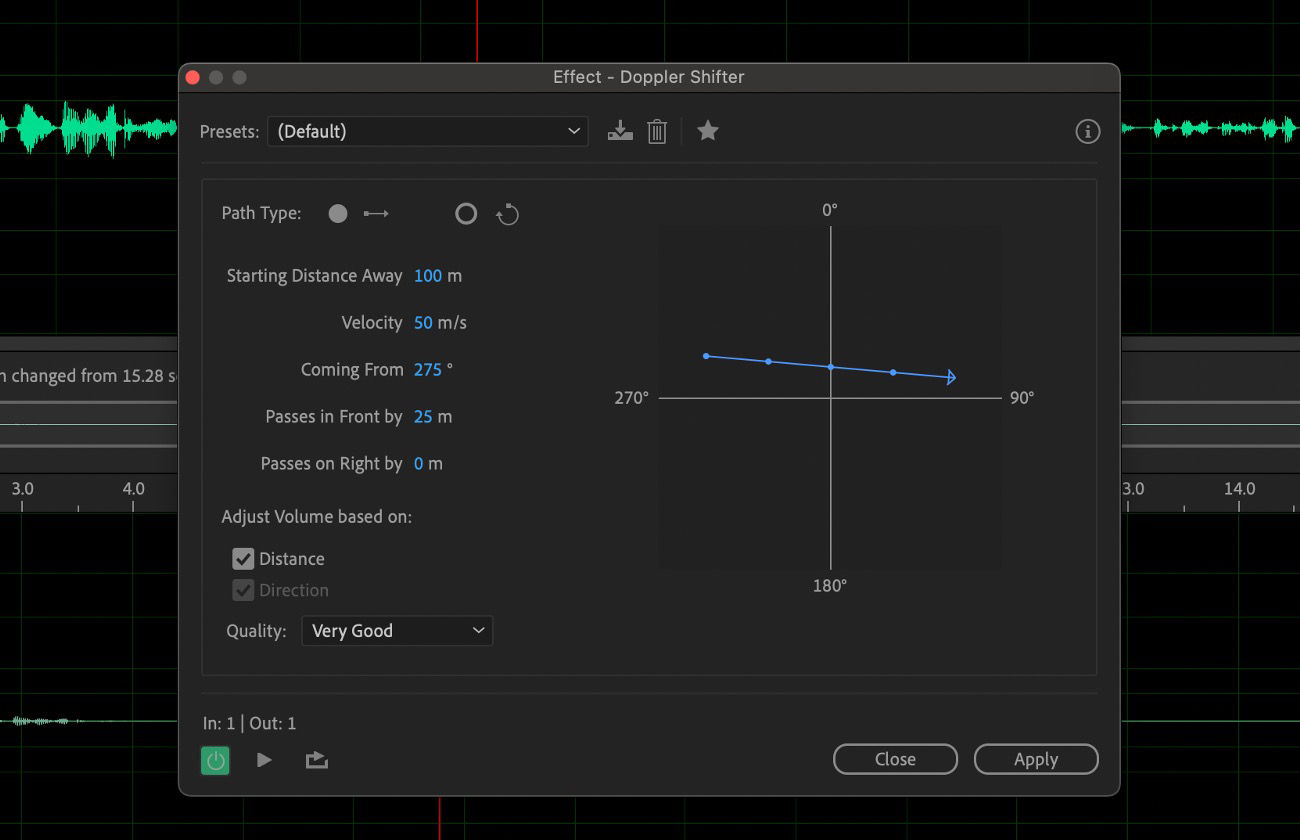Toggle the Direction volume checkbox
This screenshot has width=1300, height=840.
point(243,590)
